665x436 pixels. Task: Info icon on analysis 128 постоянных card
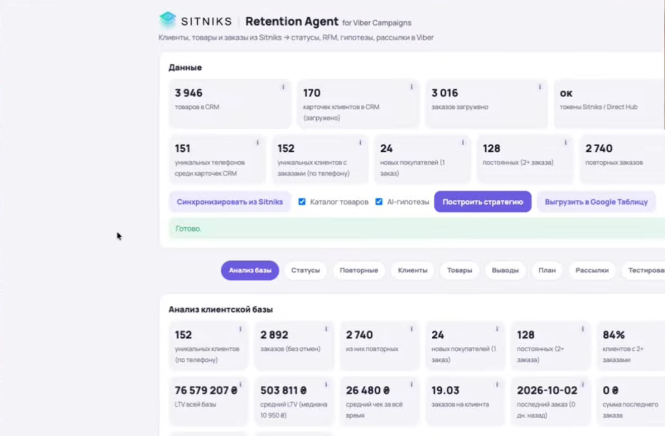click(583, 329)
